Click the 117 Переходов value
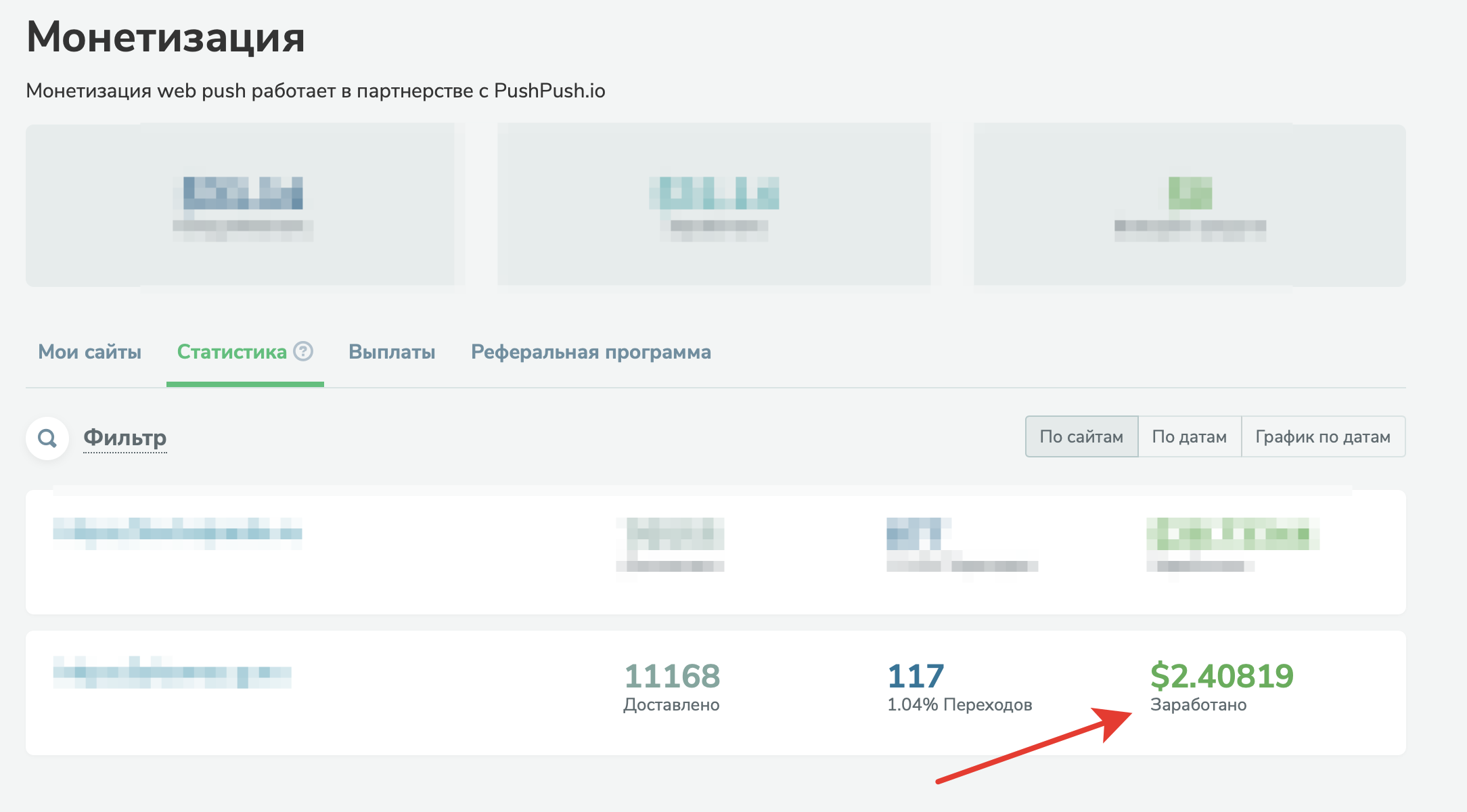This screenshot has width=1467, height=812. point(915,676)
